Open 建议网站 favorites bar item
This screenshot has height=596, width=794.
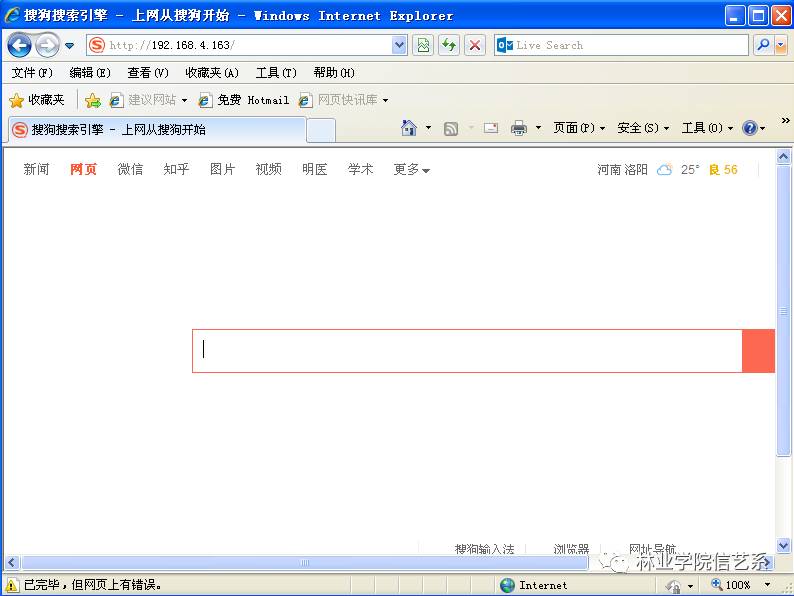pyautogui.click(x=148, y=100)
